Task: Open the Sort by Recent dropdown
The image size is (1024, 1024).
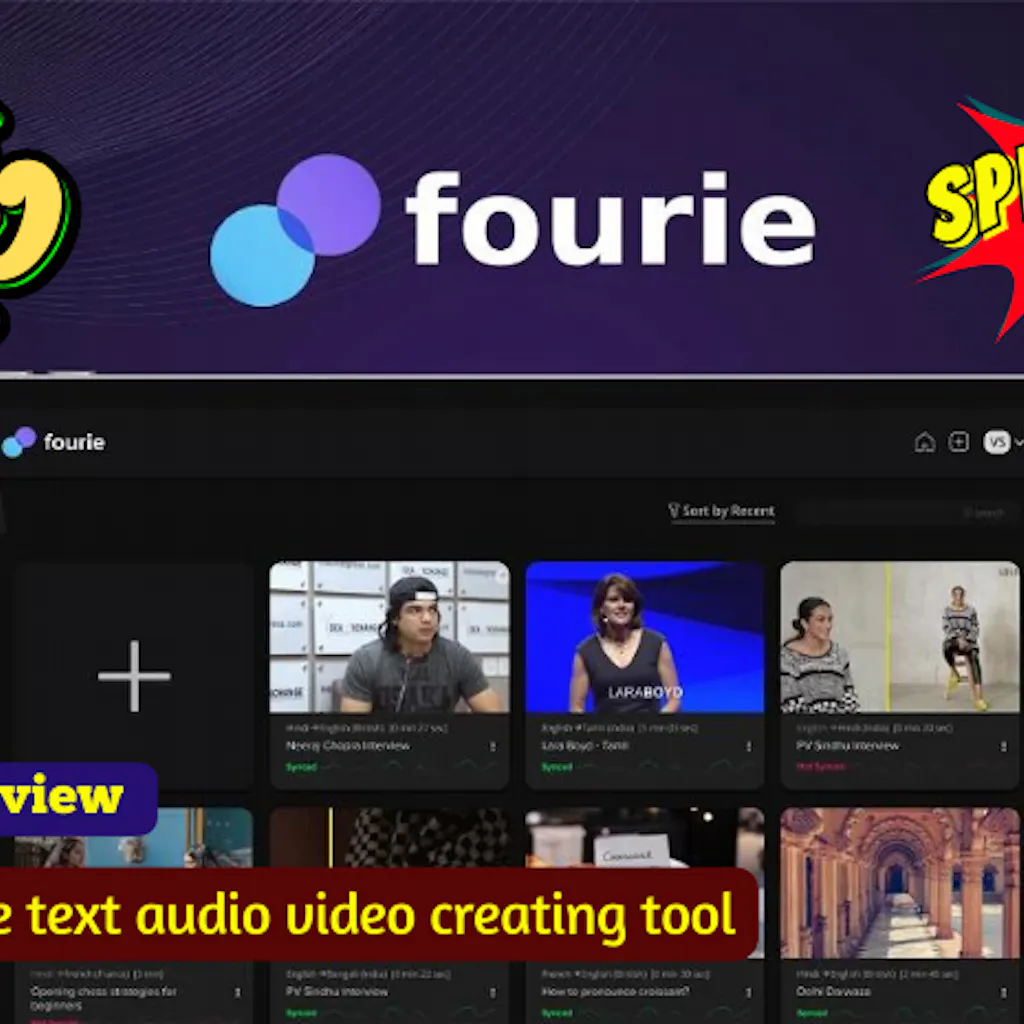Action: coord(722,511)
